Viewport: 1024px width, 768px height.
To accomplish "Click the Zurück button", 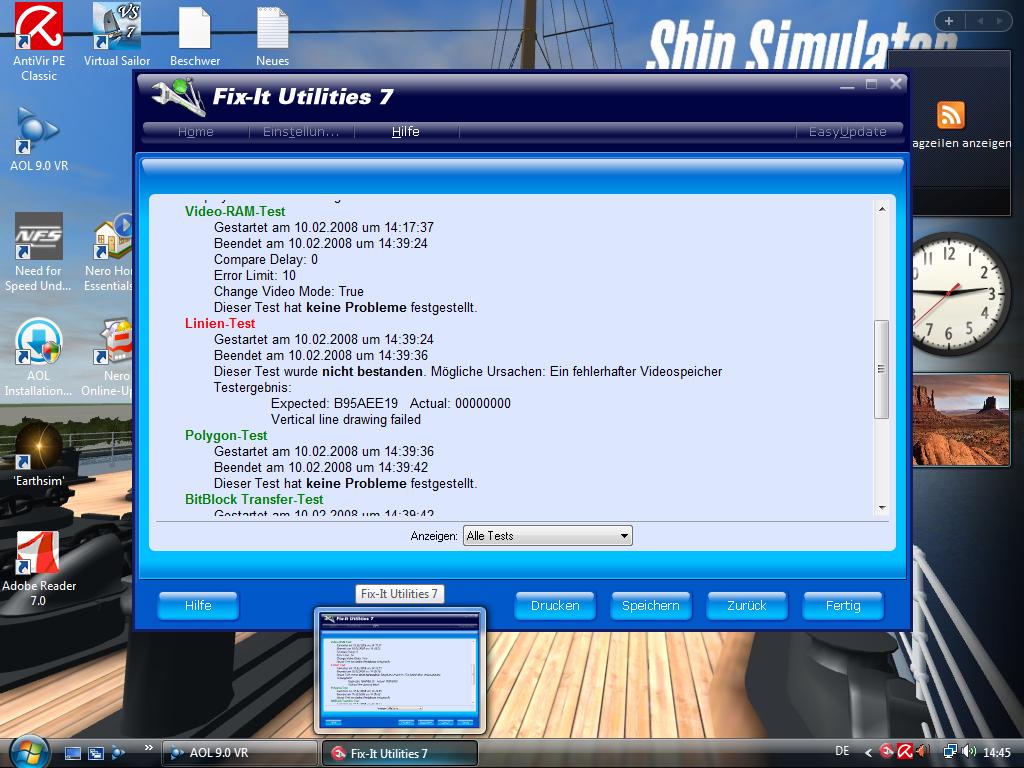I will coord(746,605).
